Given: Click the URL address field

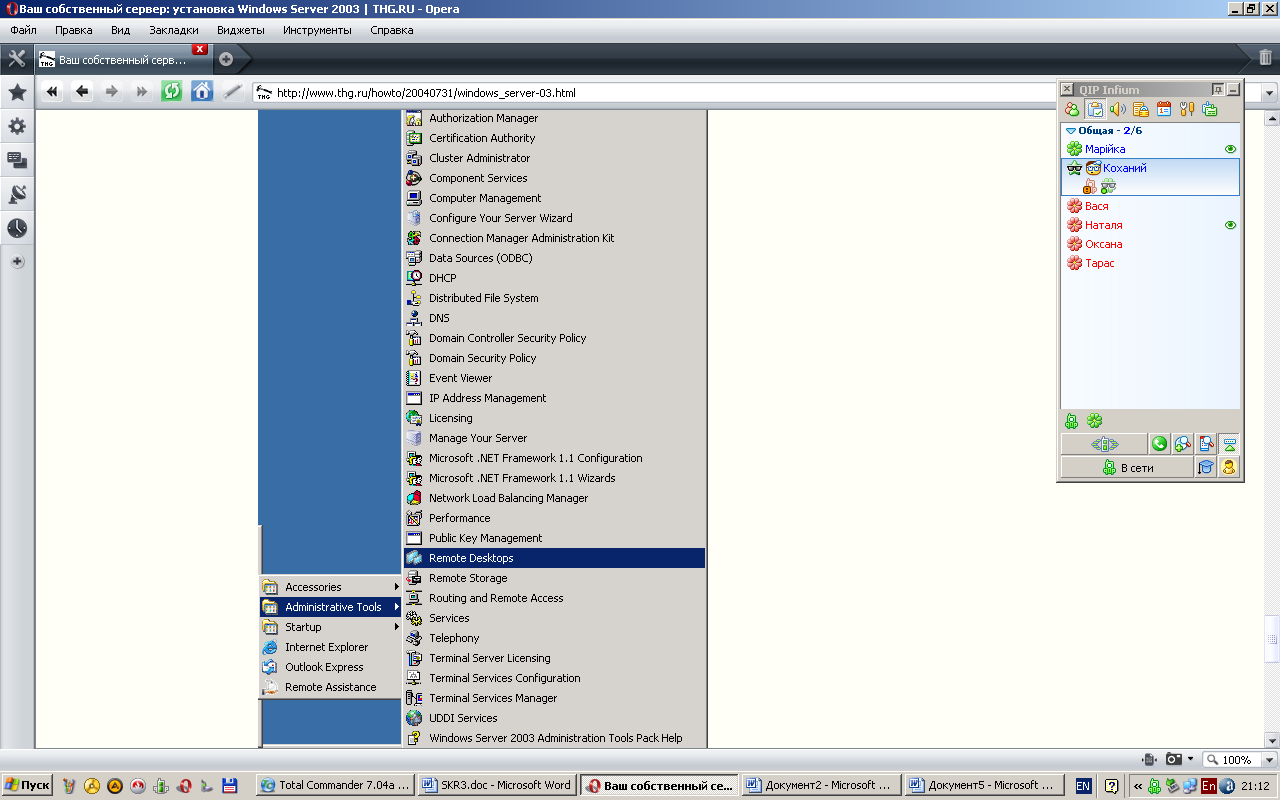Looking at the screenshot, I should coord(650,93).
